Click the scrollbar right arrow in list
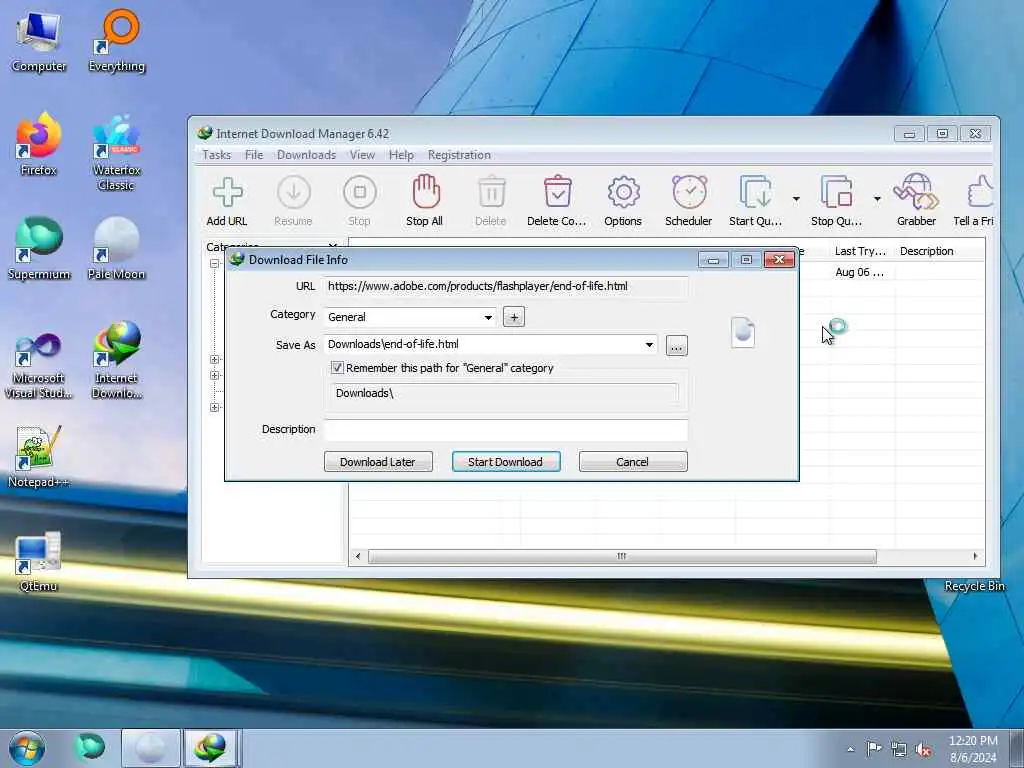 pyautogui.click(x=976, y=556)
